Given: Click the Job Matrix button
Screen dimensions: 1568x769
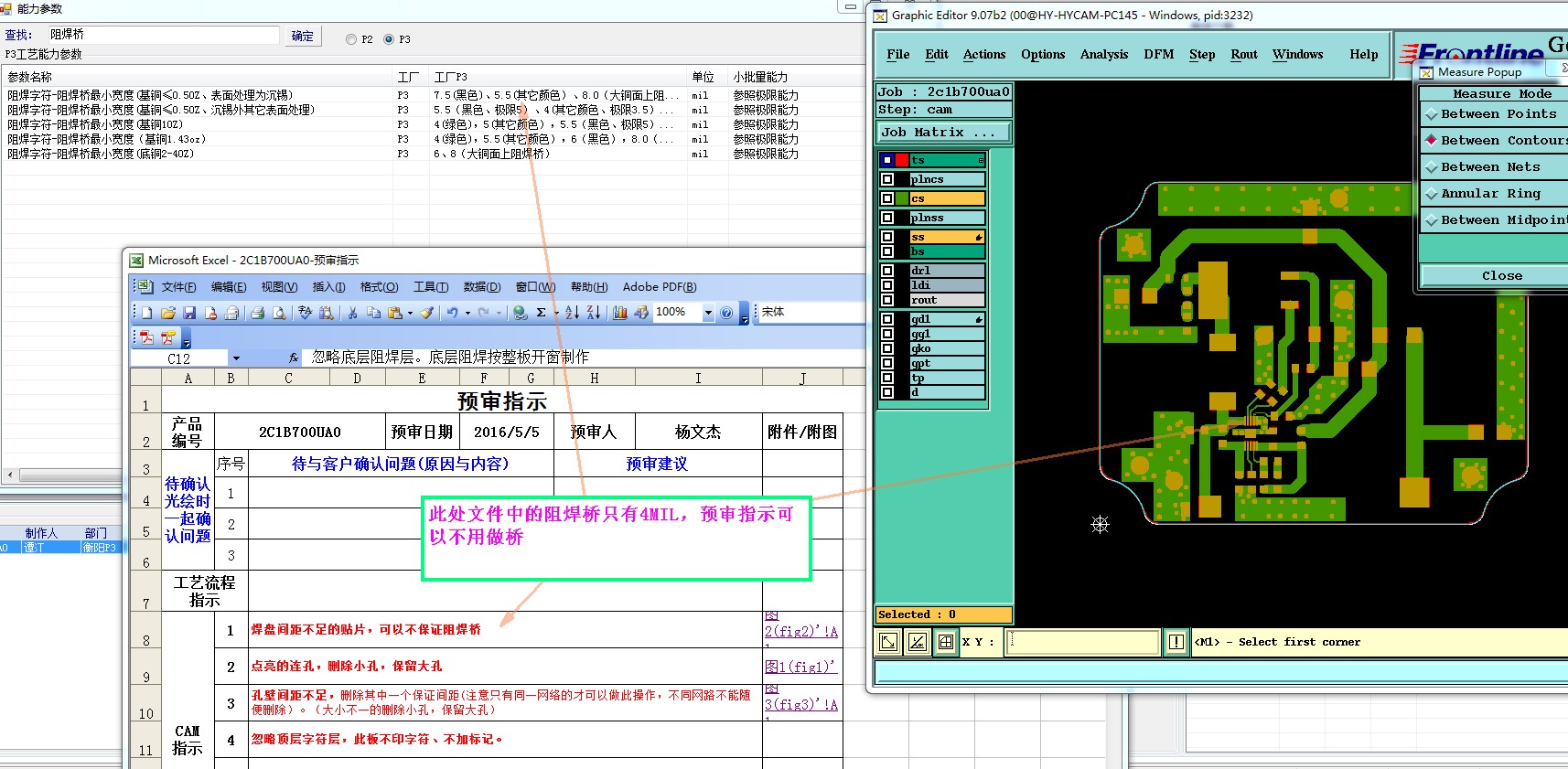Looking at the screenshot, I should [944, 133].
